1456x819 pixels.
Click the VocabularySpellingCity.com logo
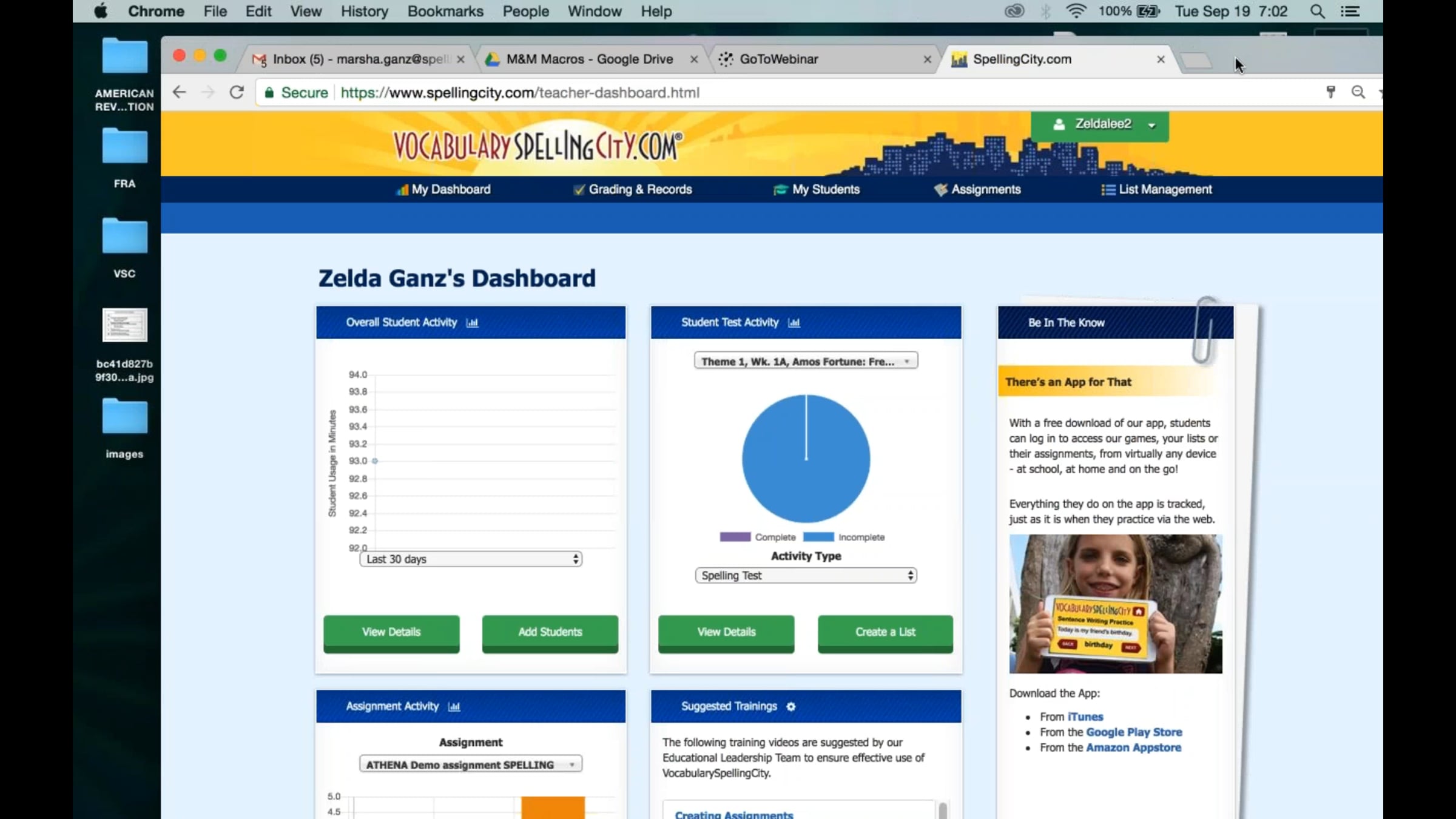[x=538, y=145]
